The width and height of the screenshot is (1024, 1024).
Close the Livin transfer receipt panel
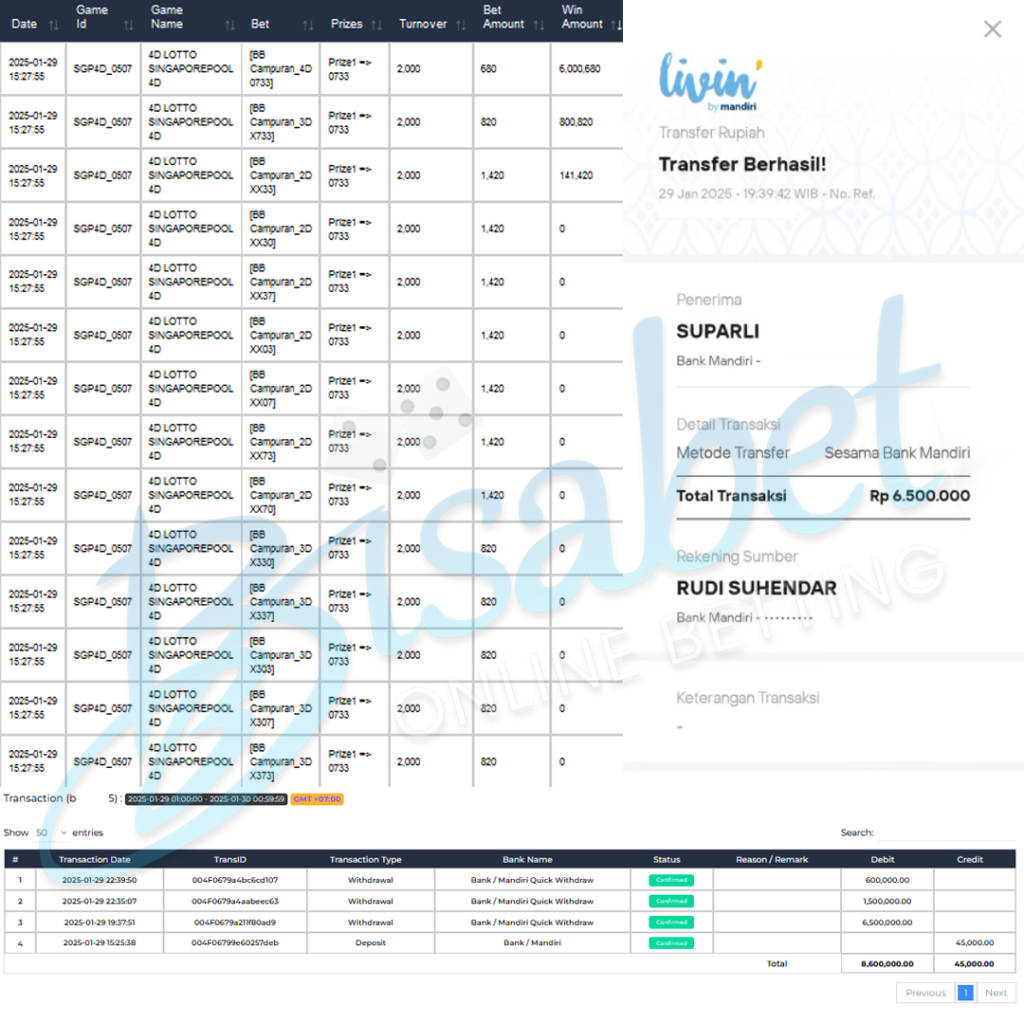tap(992, 29)
